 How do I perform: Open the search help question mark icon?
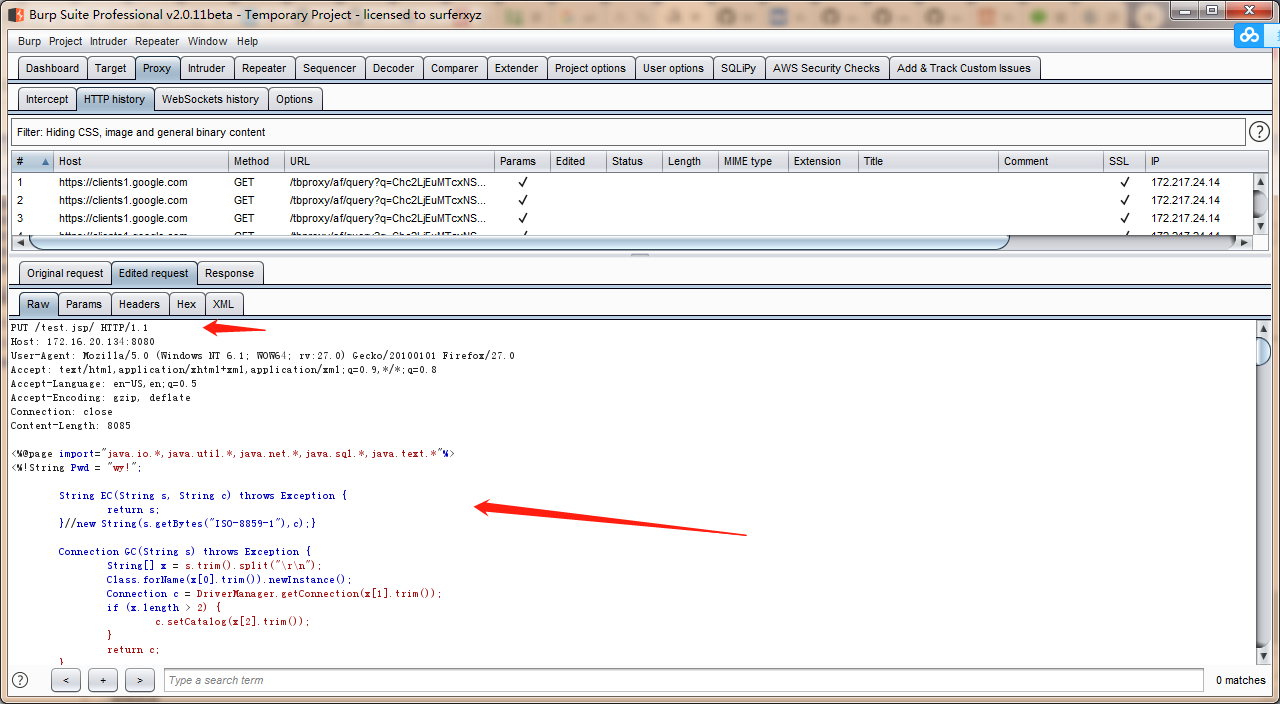click(x=20, y=680)
